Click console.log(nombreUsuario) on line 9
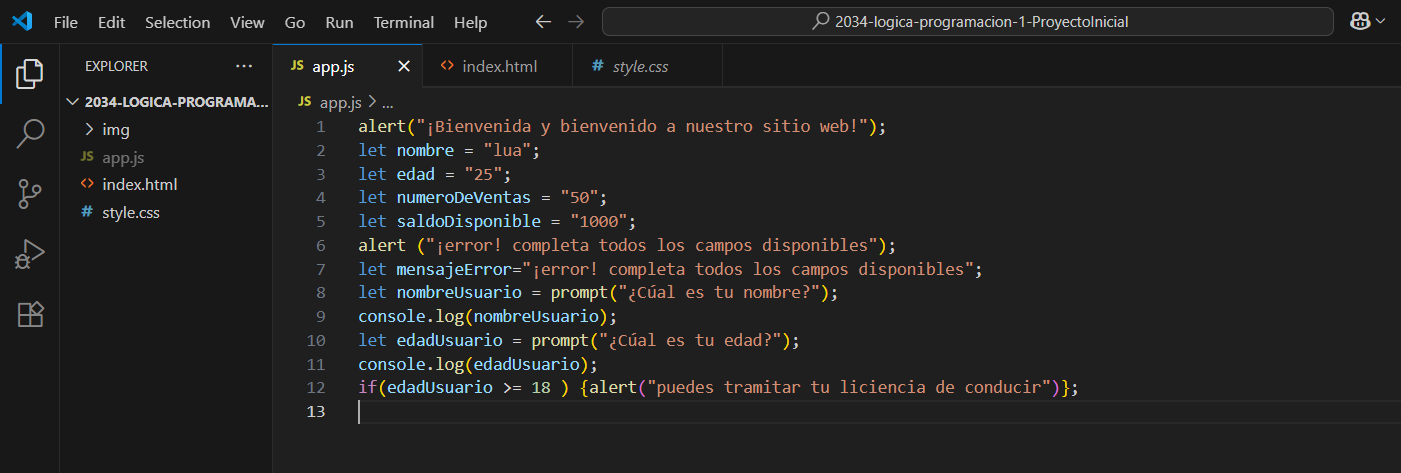Image resolution: width=1401 pixels, height=473 pixels. 485,316
